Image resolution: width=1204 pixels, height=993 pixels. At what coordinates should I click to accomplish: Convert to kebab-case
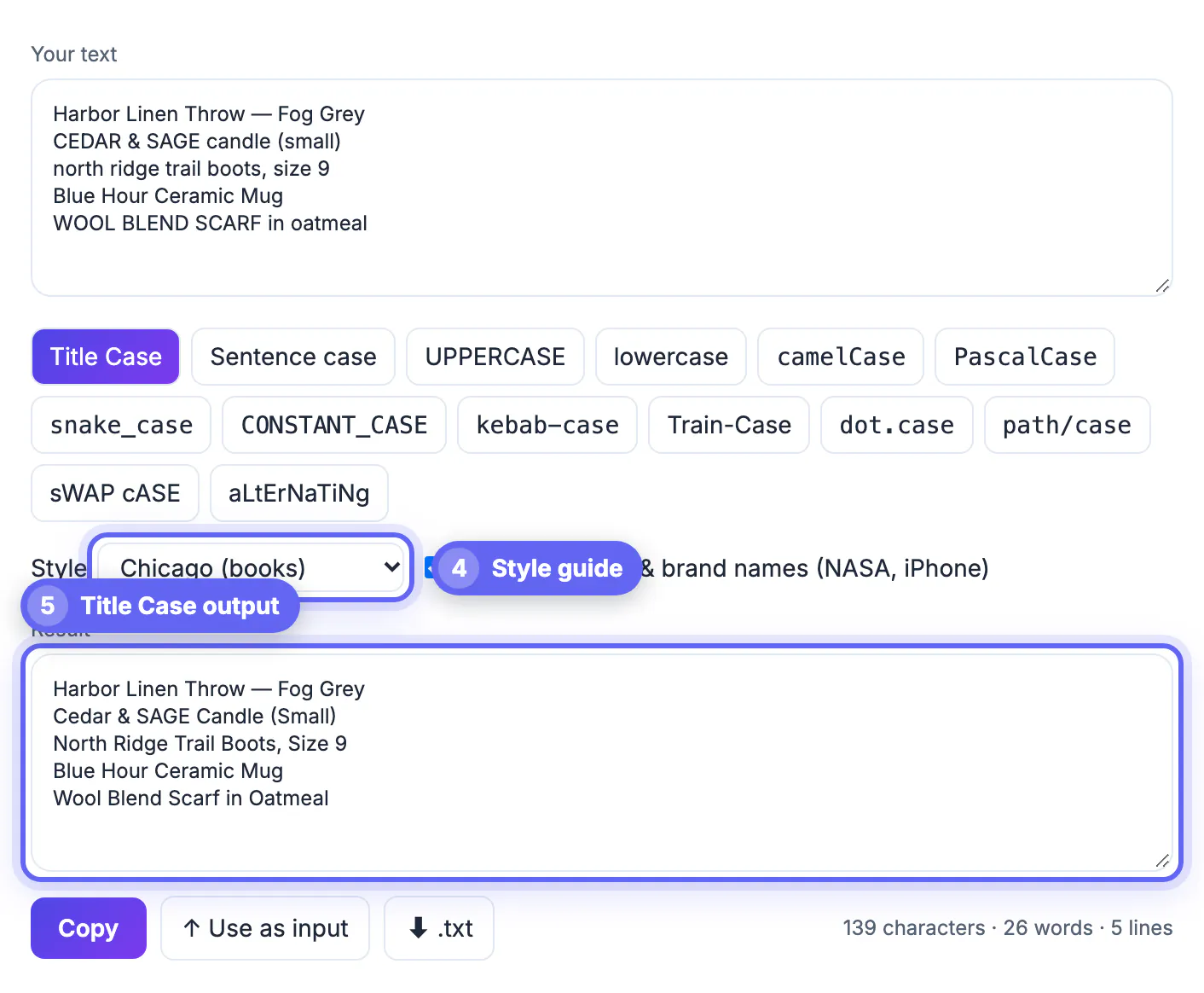click(x=547, y=425)
